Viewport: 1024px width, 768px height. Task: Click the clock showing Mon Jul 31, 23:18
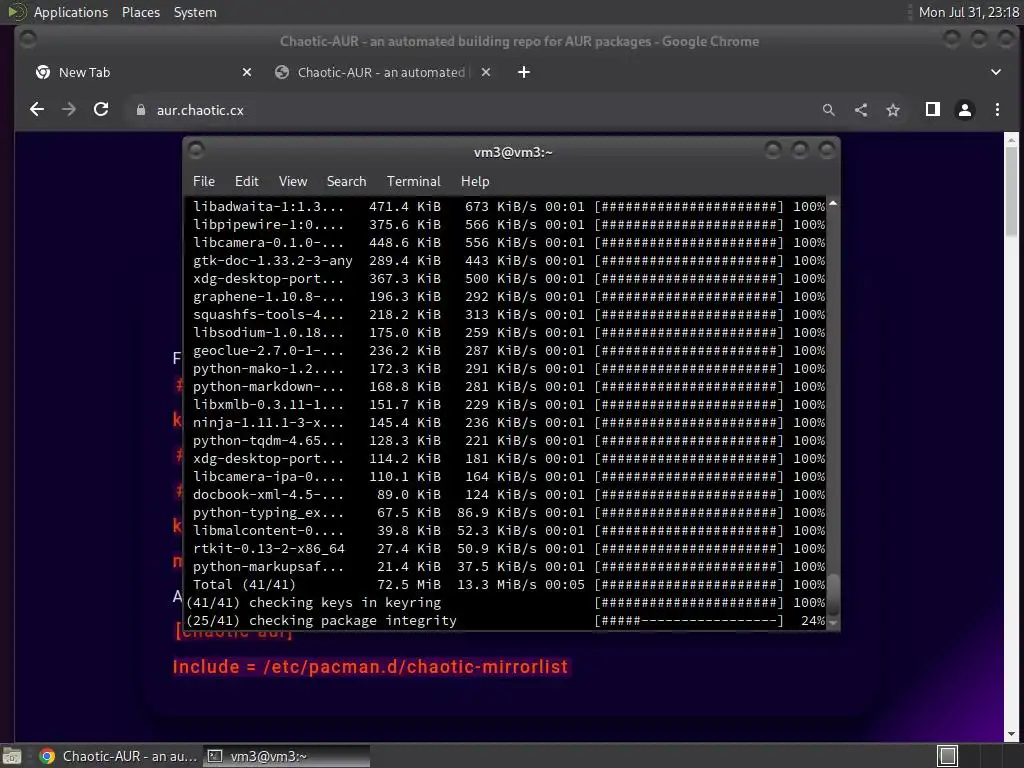(x=968, y=12)
